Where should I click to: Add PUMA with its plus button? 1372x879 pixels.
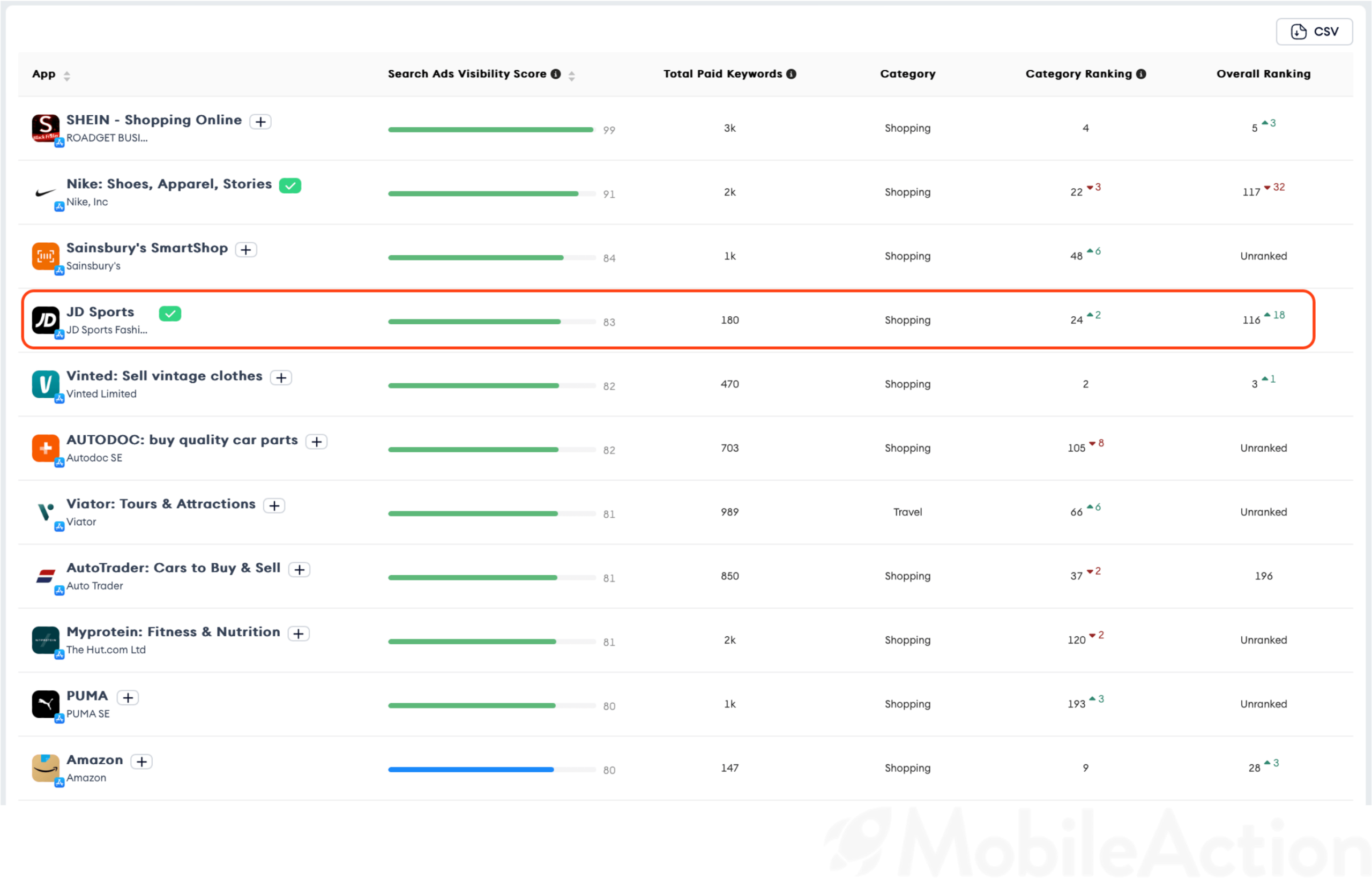pyautogui.click(x=128, y=697)
